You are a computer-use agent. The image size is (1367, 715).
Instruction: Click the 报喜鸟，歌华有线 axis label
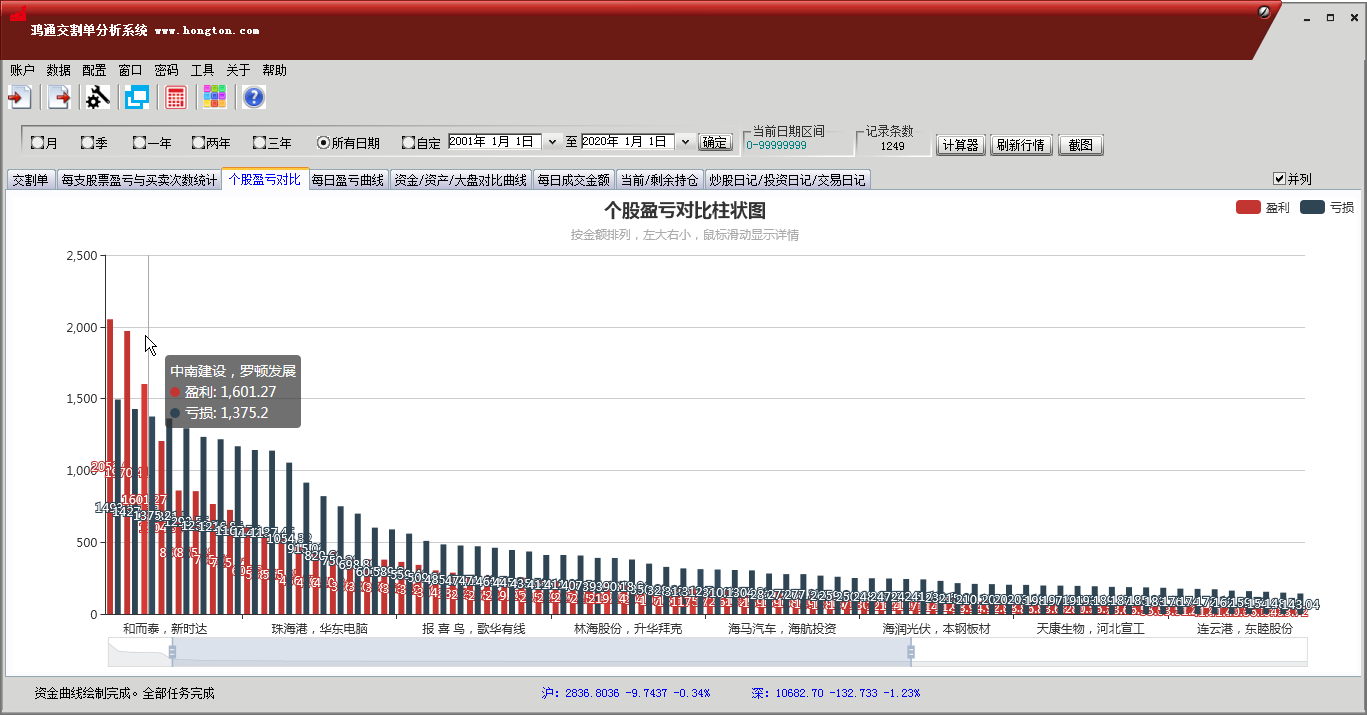point(473,629)
